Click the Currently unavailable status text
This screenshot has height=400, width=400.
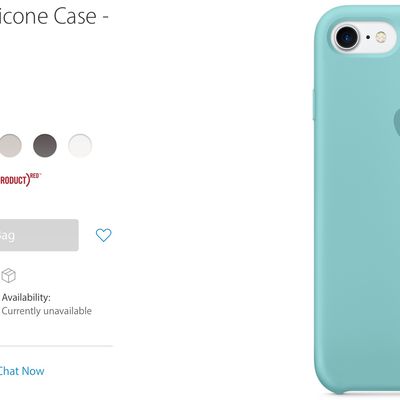point(47,311)
